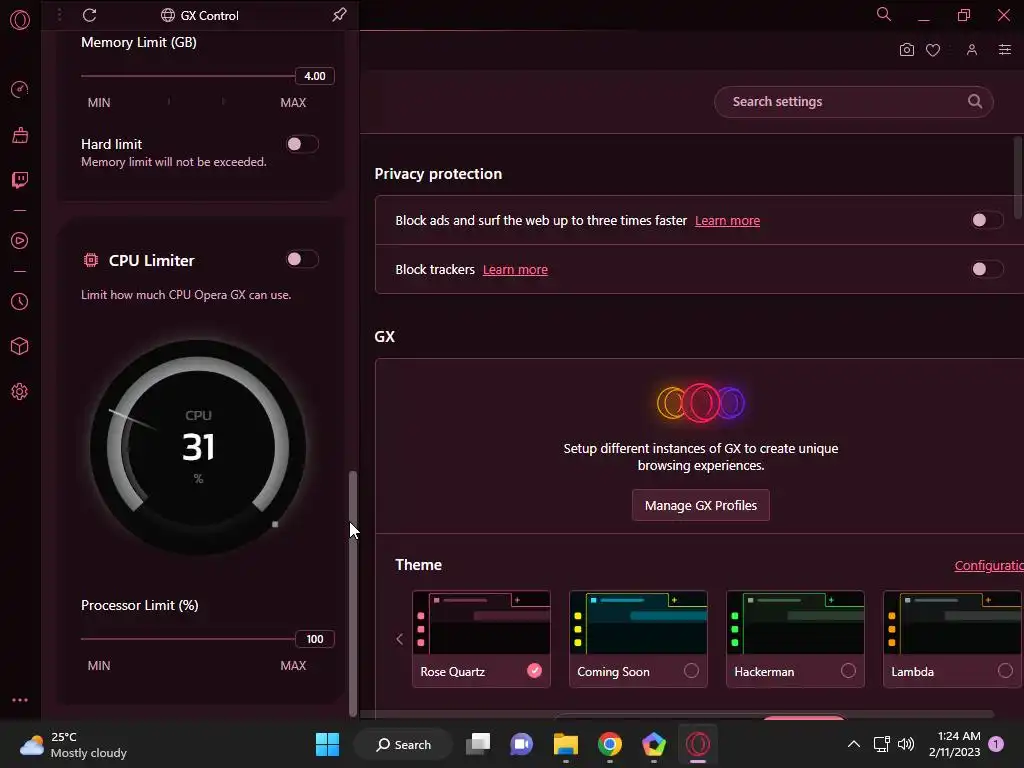Enable Block ads toggle

click(x=986, y=220)
